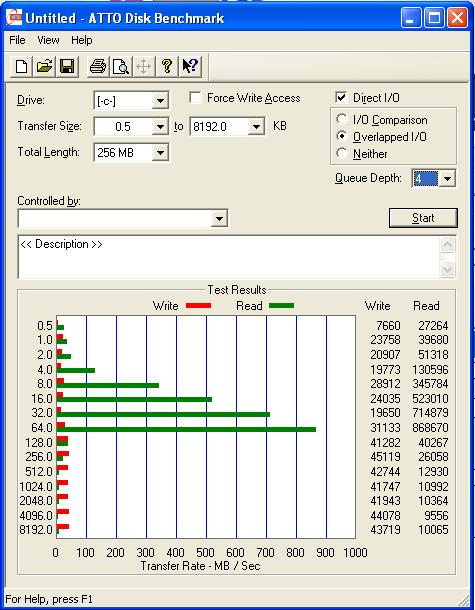Activate the context help pointer icon
The height and width of the screenshot is (610, 475).
pos(190,67)
